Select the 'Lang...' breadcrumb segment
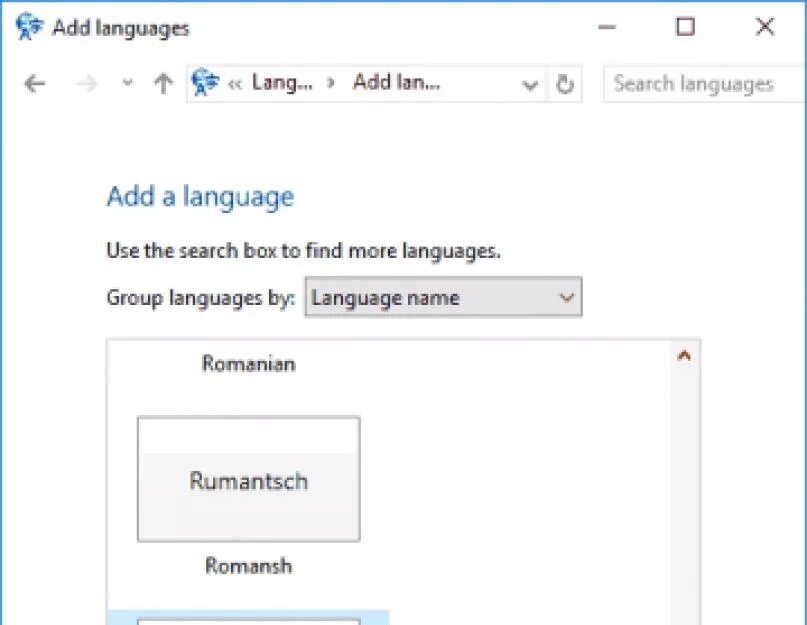Viewport: 807px width, 625px height. point(282,82)
